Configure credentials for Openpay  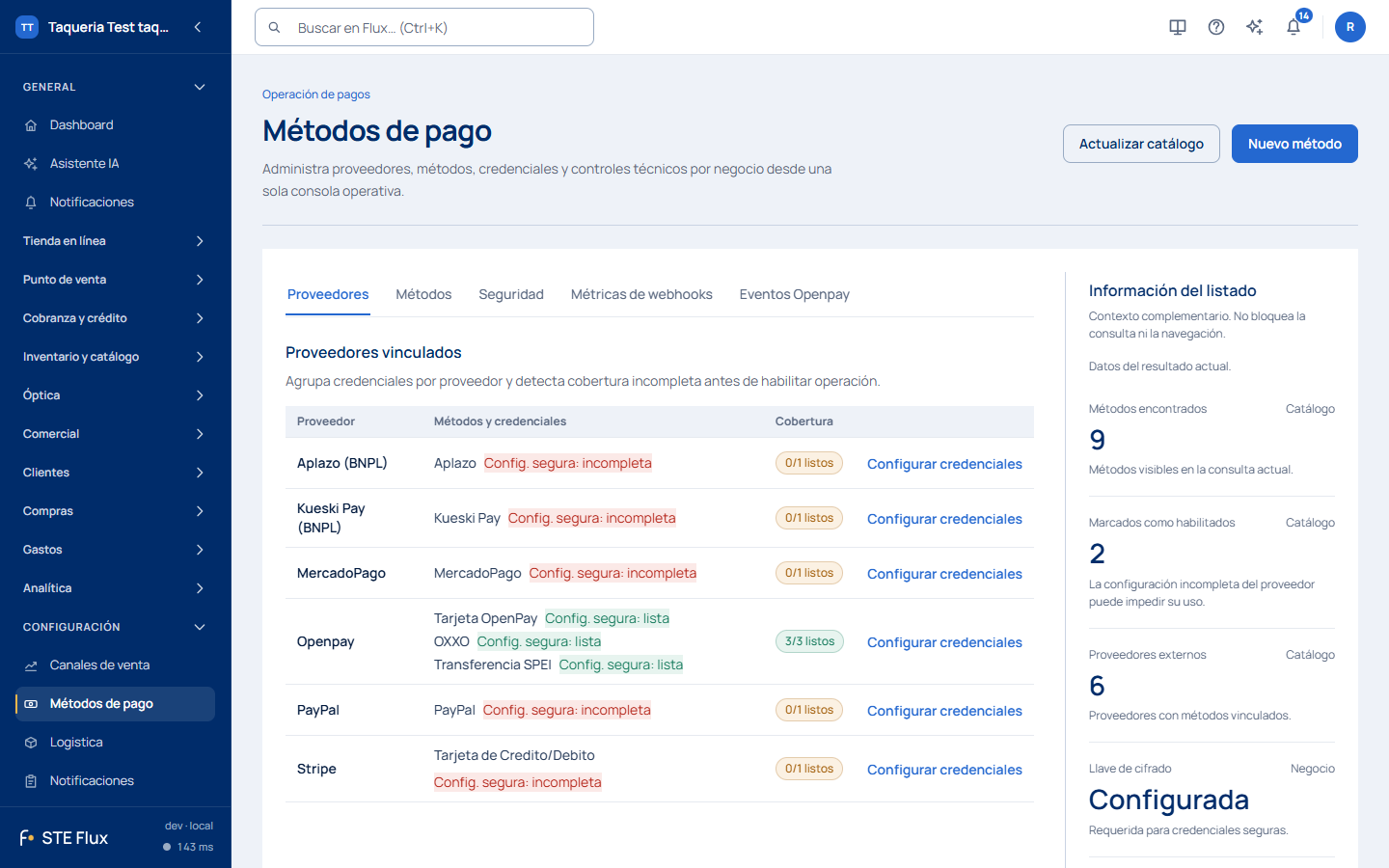click(x=944, y=642)
